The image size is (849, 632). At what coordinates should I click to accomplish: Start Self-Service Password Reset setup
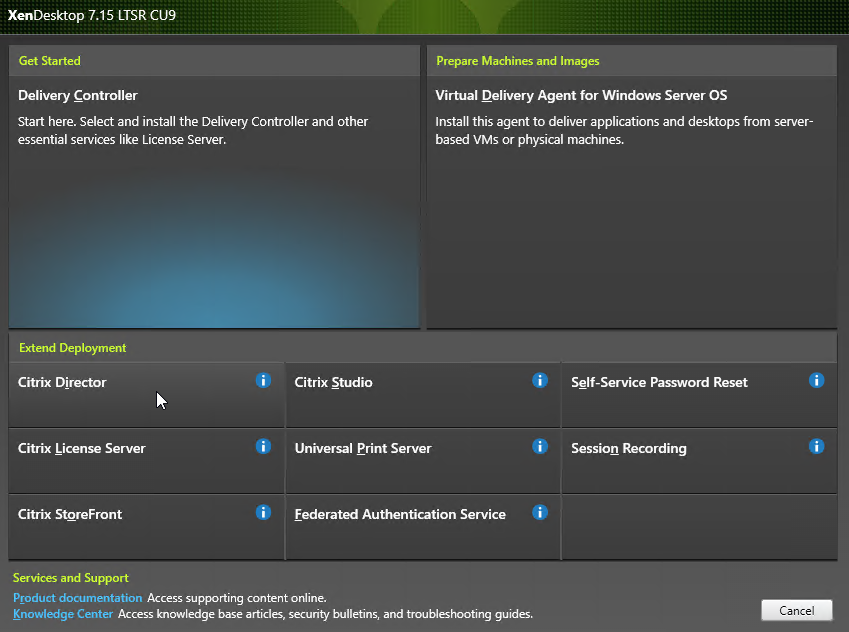(x=700, y=395)
